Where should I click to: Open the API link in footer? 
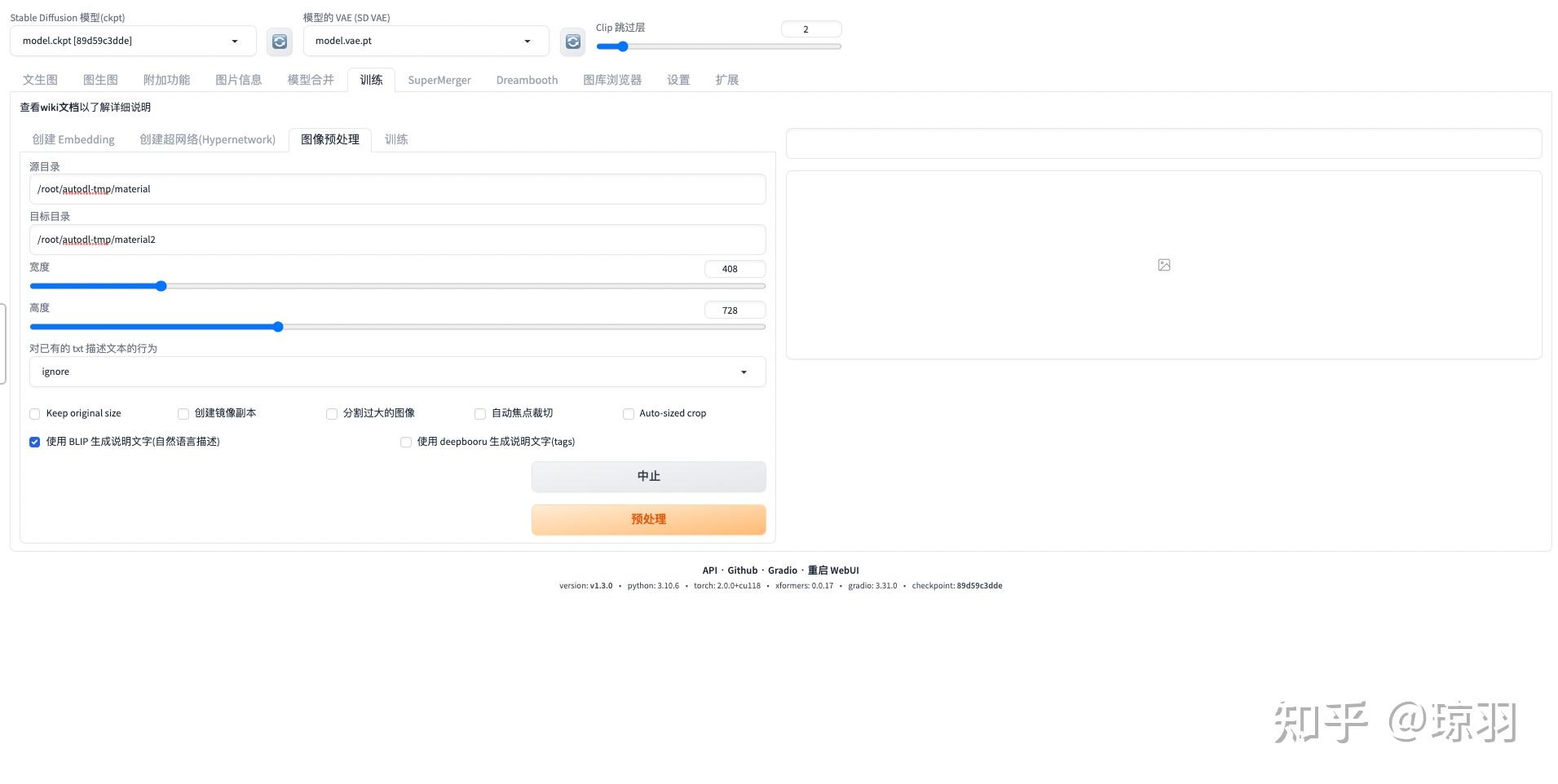coord(710,570)
